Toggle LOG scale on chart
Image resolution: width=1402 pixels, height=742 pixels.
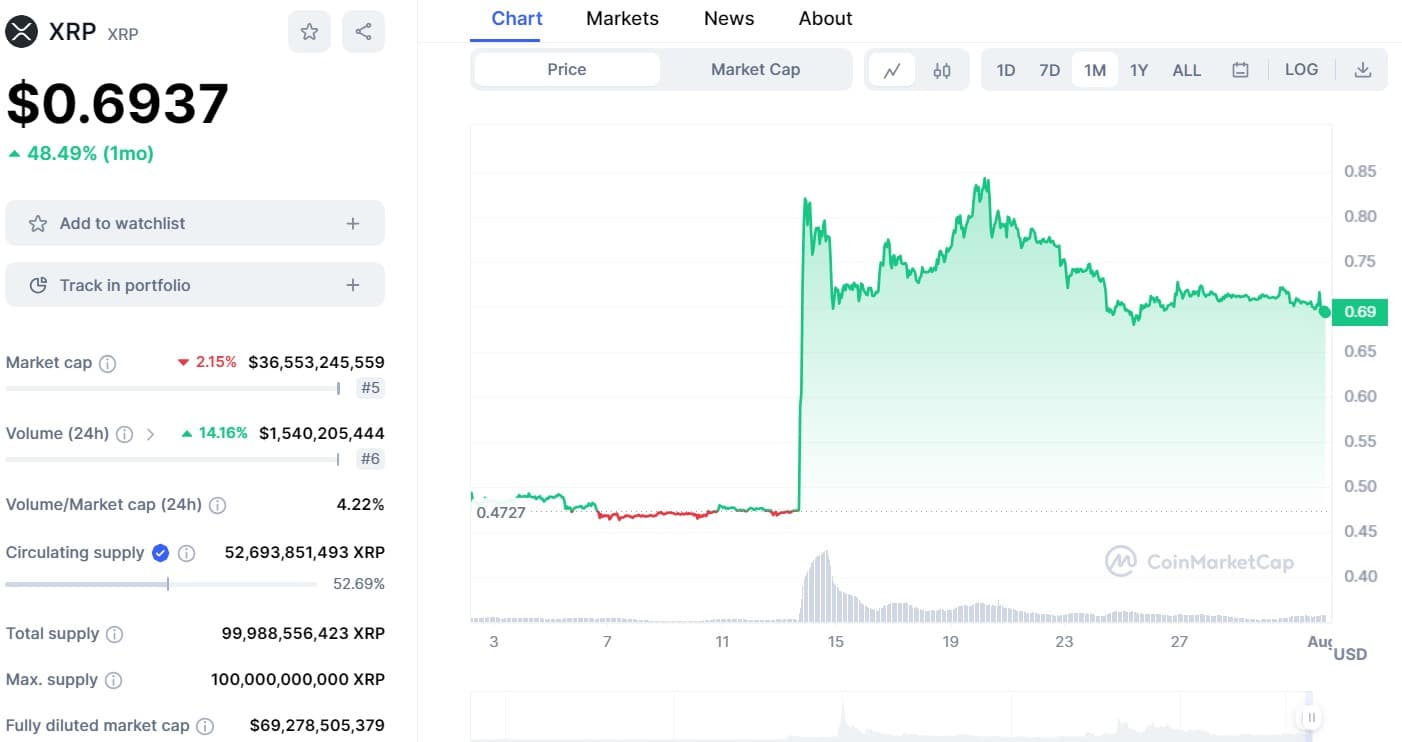click(x=1301, y=69)
